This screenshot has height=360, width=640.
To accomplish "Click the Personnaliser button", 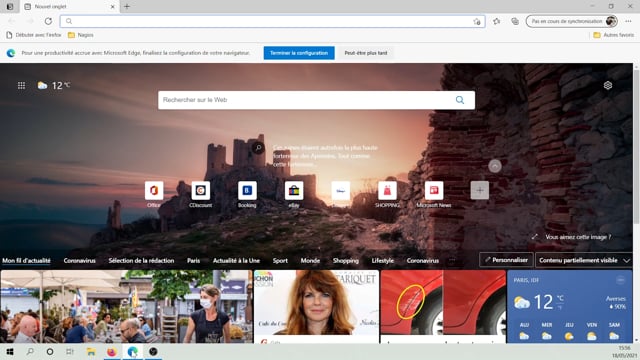I will tap(506, 260).
